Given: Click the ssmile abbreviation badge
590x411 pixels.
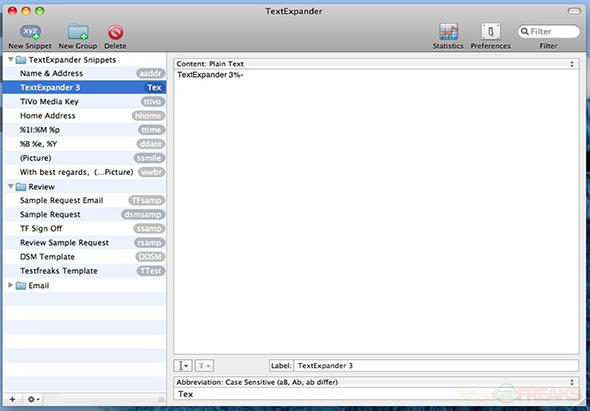Looking at the screenshot, I should pos(149,158).
